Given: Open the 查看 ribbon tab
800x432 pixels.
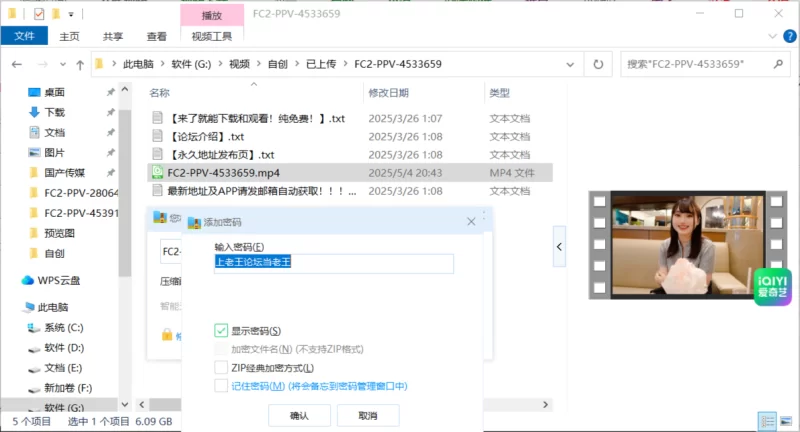Looking at the screenshot, I should 157,37.
